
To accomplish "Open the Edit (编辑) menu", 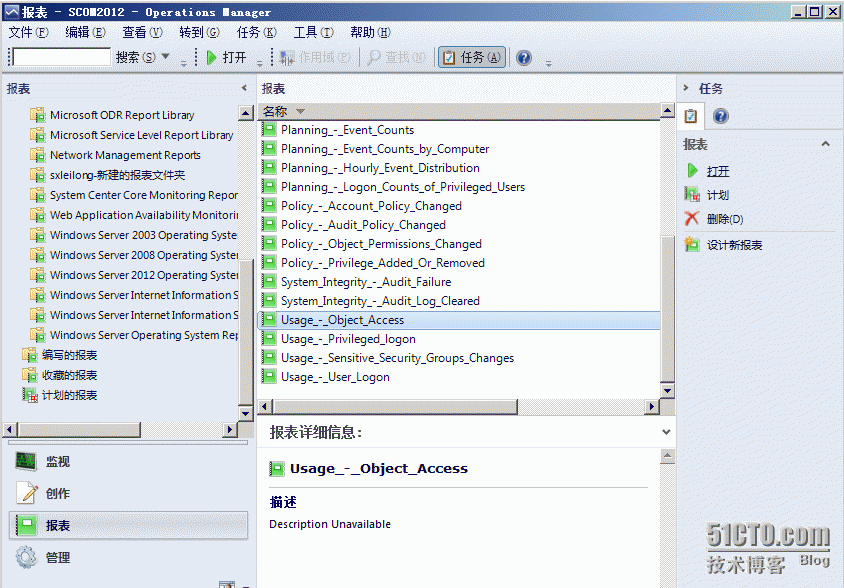I will [85, 32].
